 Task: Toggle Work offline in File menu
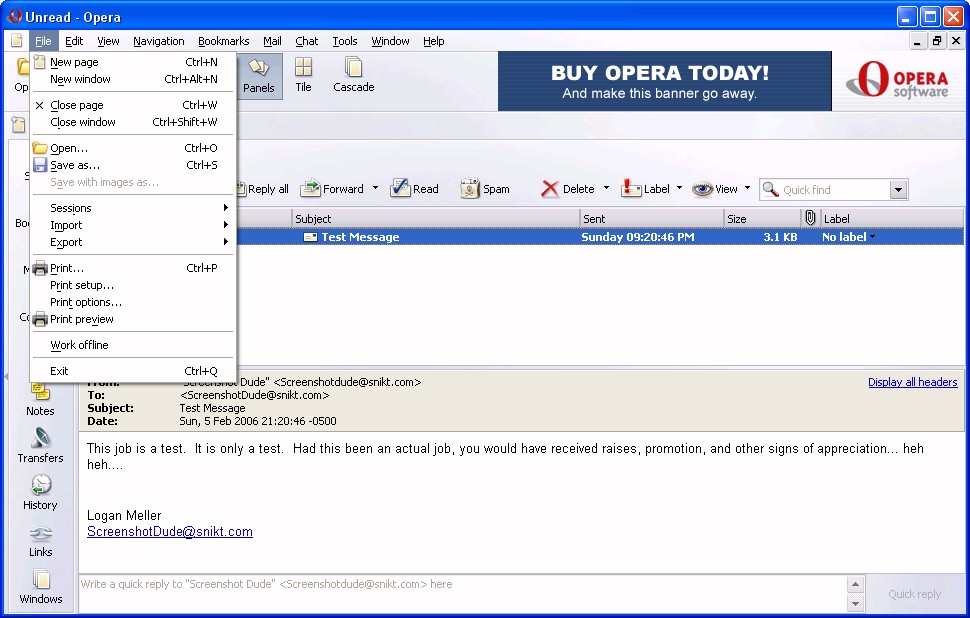click(79, 345)
